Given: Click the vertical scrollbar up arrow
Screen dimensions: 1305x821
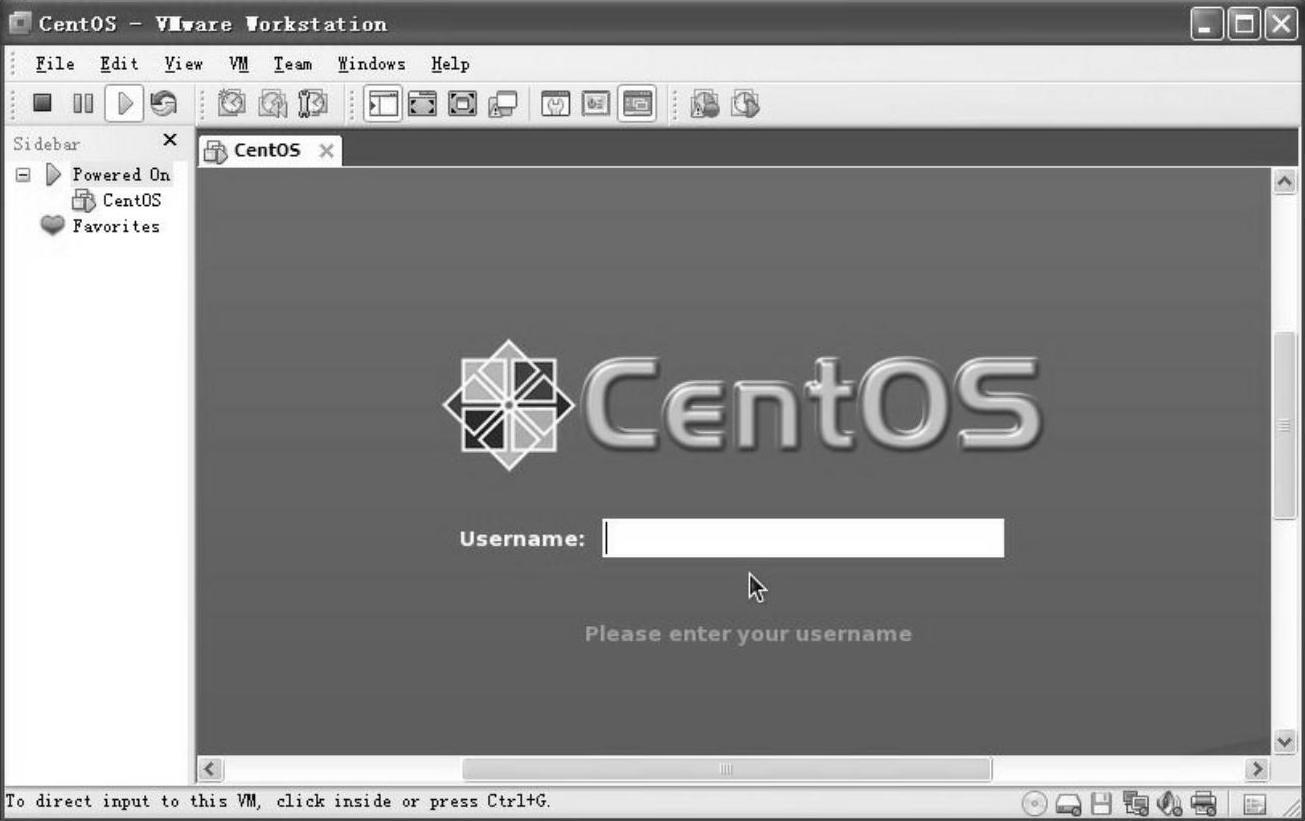Looking at the screenshot, I should point(1285,181).
